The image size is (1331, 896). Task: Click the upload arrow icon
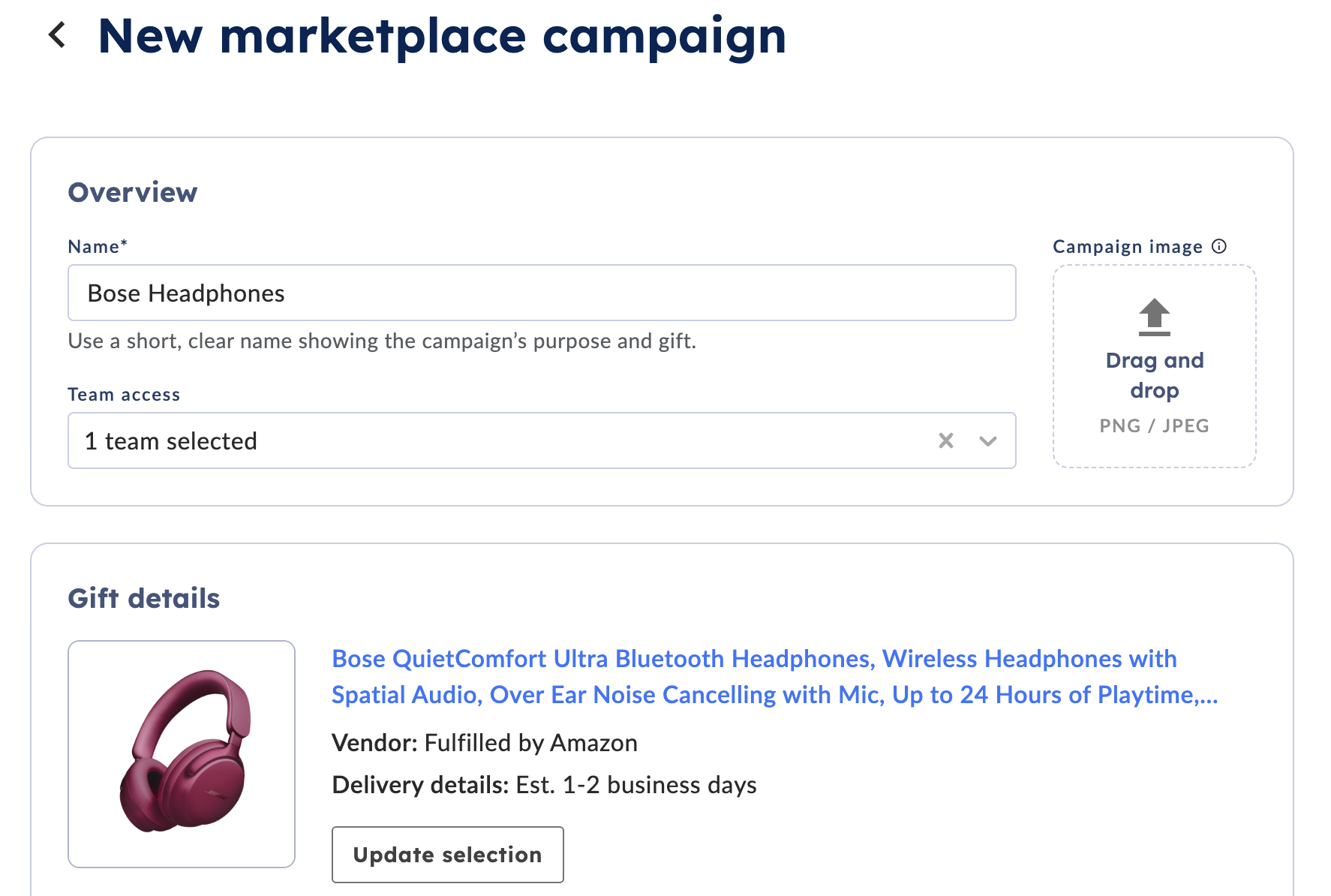tap(1154, 317)
